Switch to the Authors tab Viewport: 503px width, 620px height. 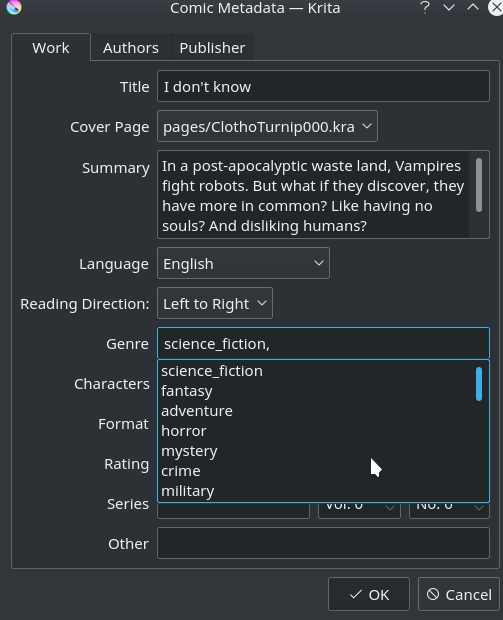coord(131,48)
